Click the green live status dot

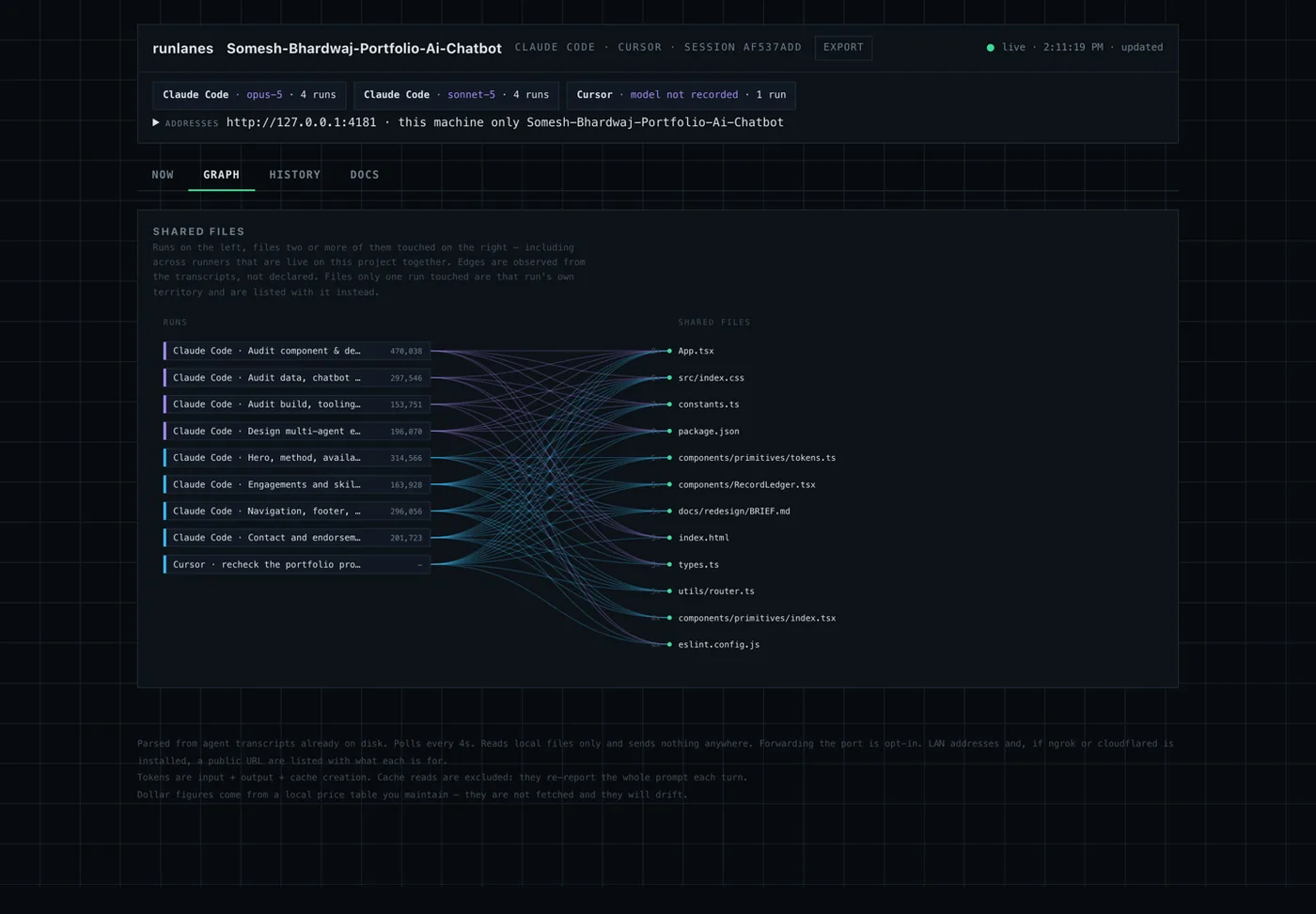(990, 48)
